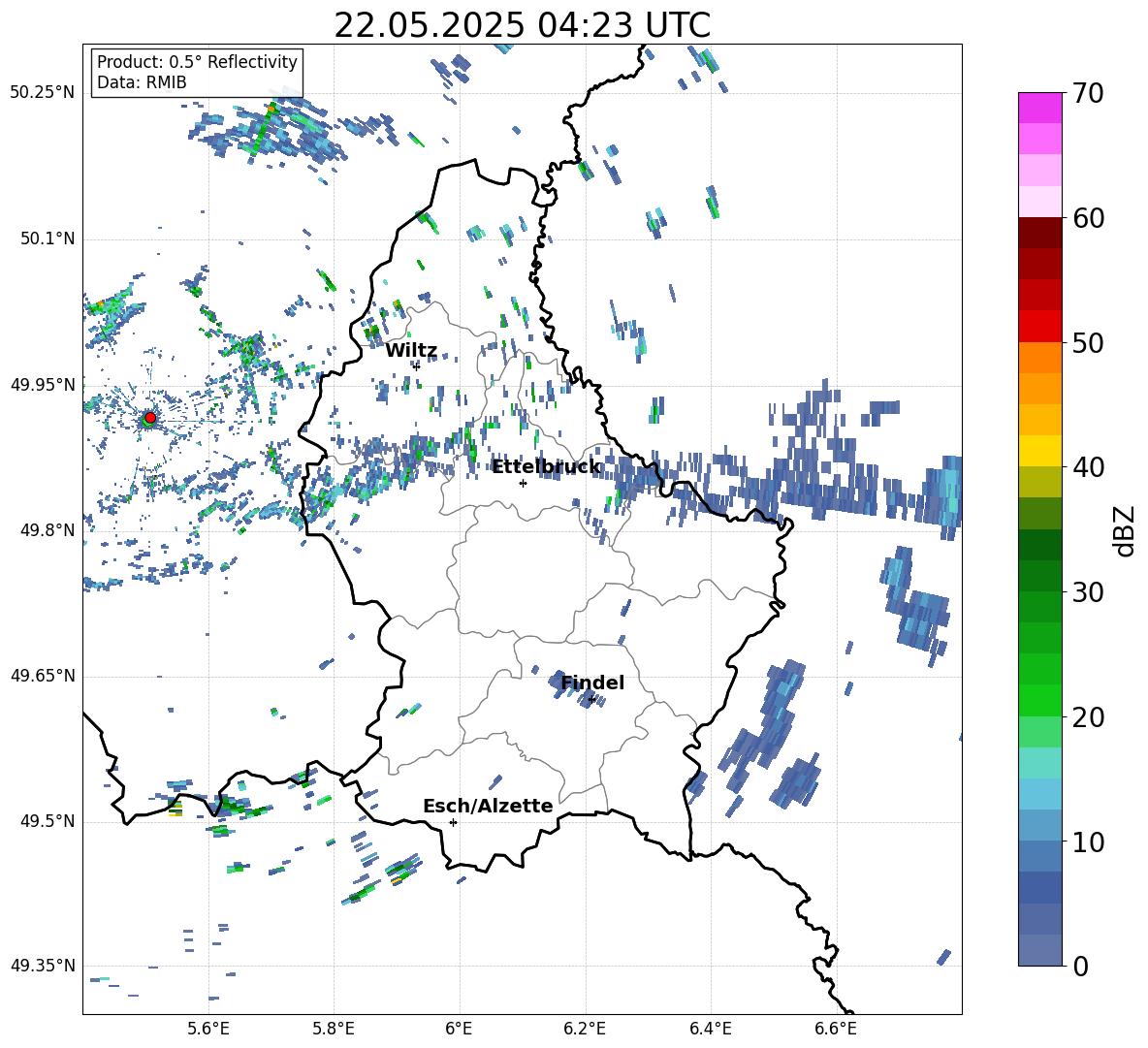Click the 6°E longitude label

[x=459, y=1029]
